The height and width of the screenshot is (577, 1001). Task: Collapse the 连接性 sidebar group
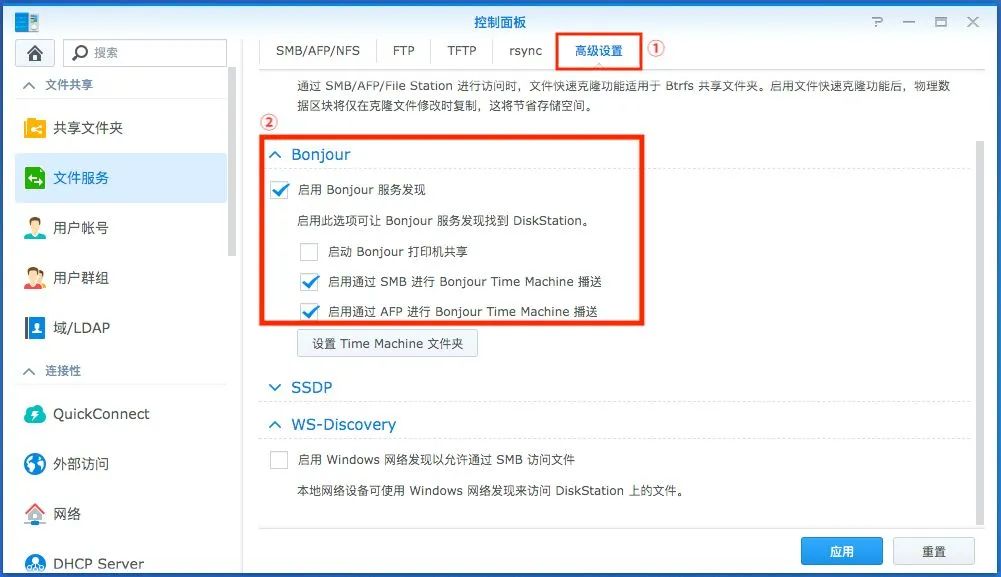point(29,371)
